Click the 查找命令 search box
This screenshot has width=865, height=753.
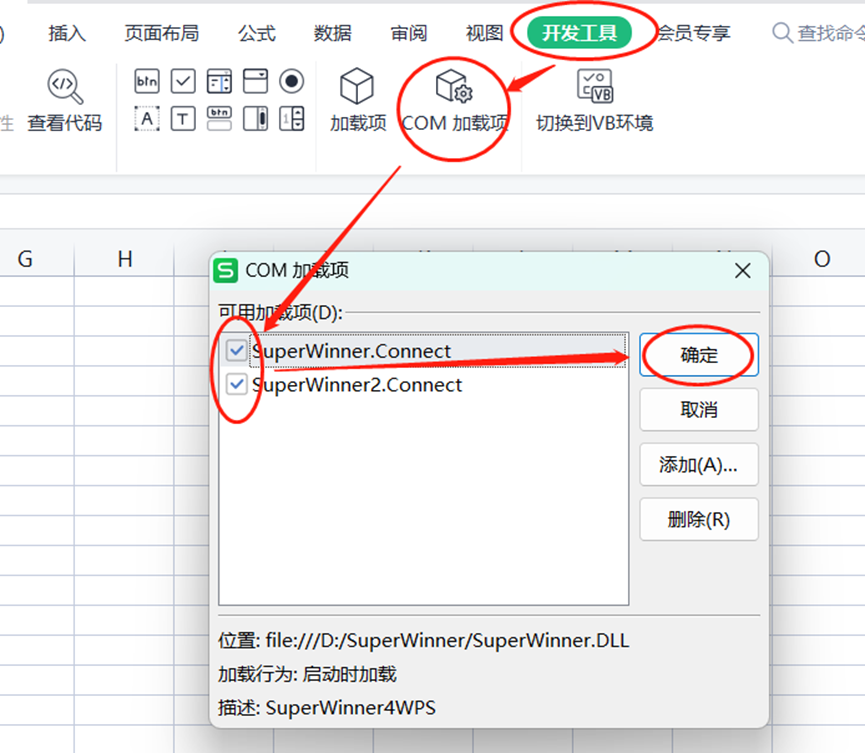(x=818, y=33)
